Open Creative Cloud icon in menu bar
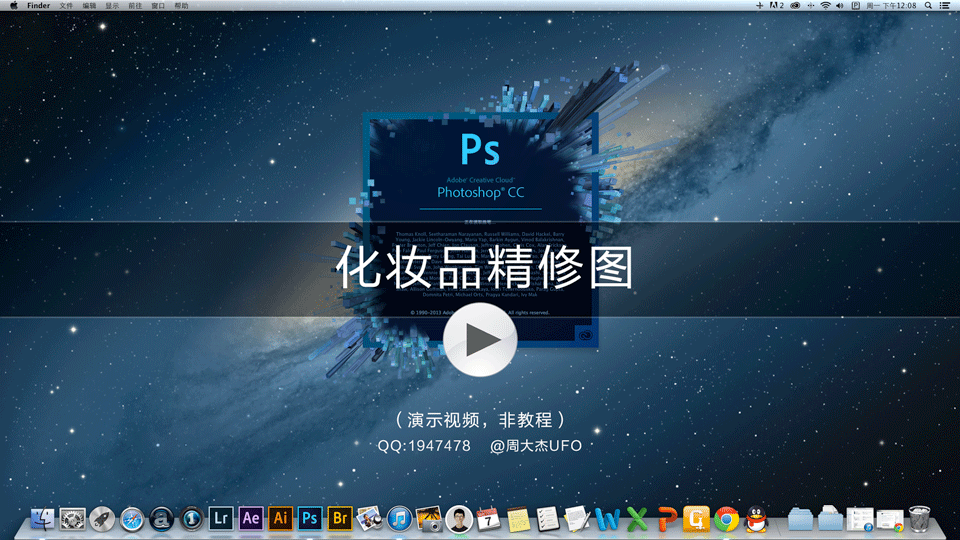 [795, 6]
